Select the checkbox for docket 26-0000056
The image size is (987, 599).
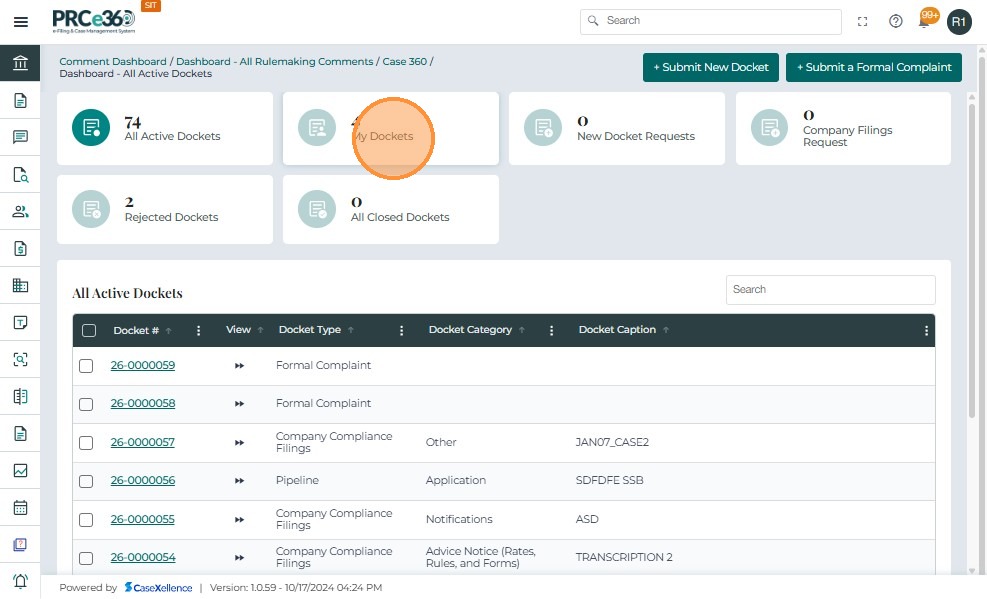(86, 481)
